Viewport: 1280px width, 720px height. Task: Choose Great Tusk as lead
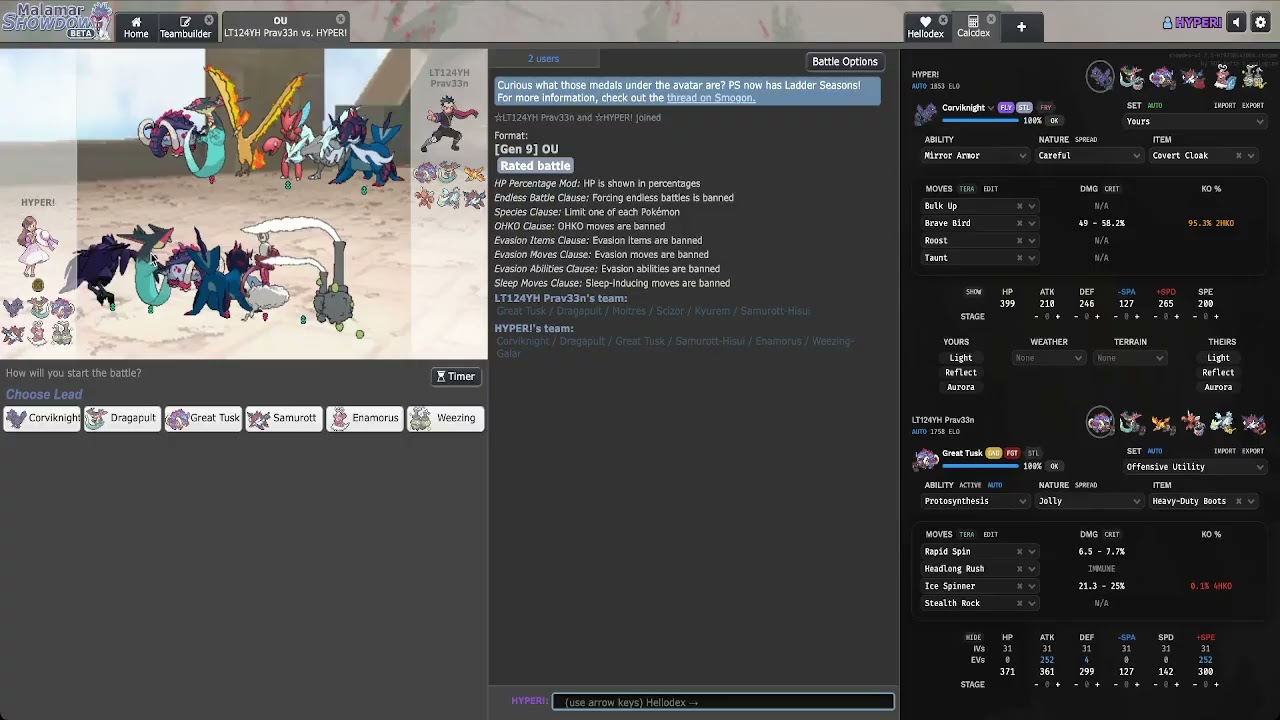pyautogui.click(x=203, y=418)
